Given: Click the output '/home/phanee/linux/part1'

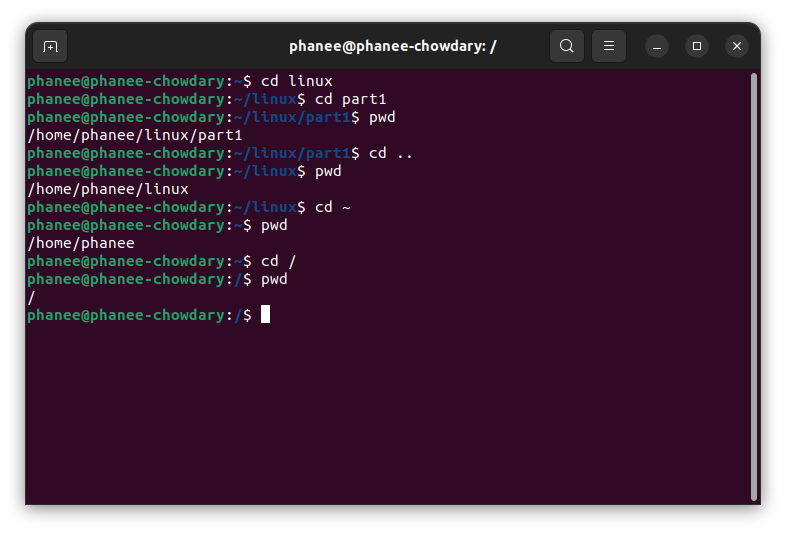Looking at the screenshot, I should point(135,135).
